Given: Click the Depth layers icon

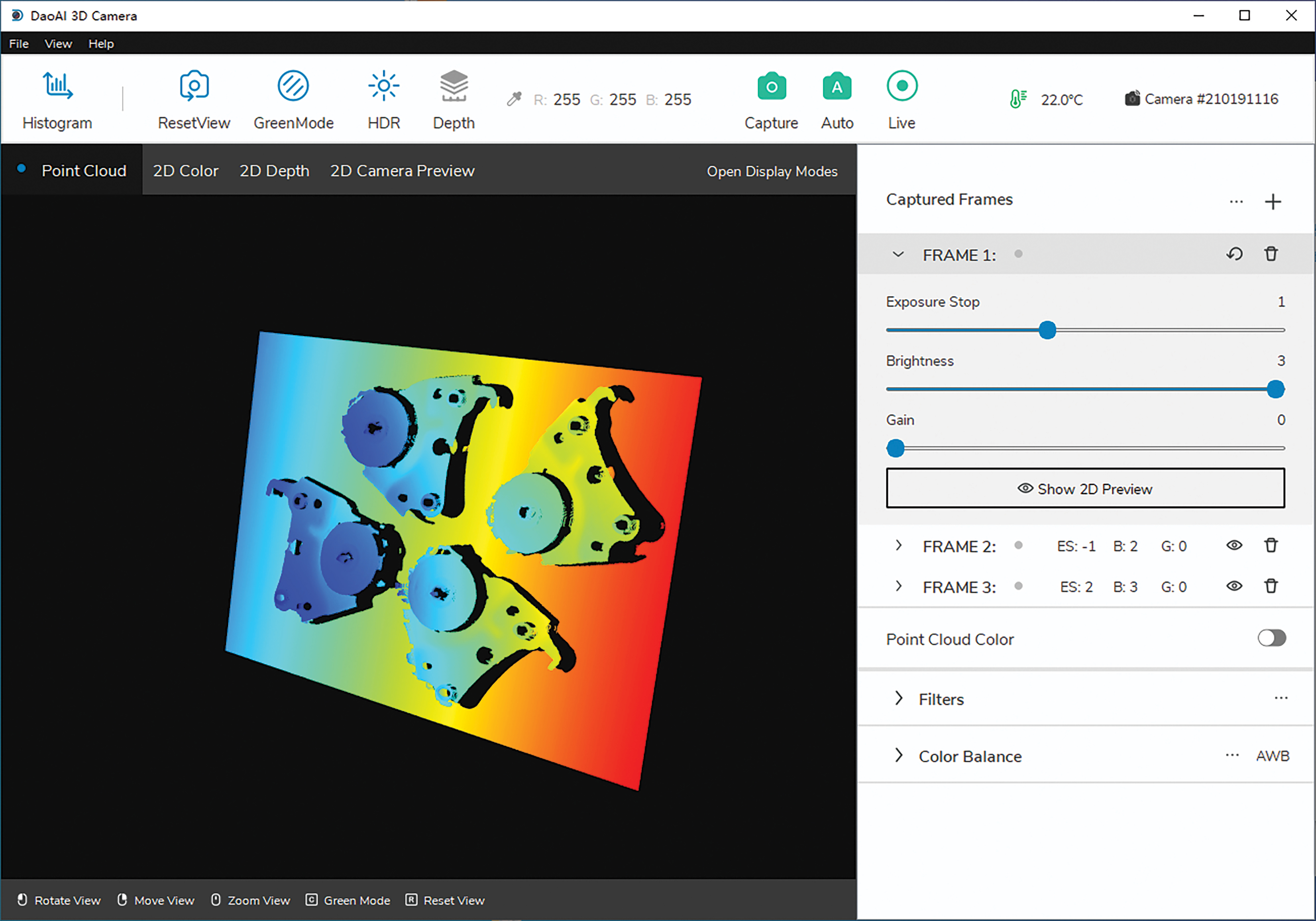Looking at the screenshot, I should [x=453, y=87].
